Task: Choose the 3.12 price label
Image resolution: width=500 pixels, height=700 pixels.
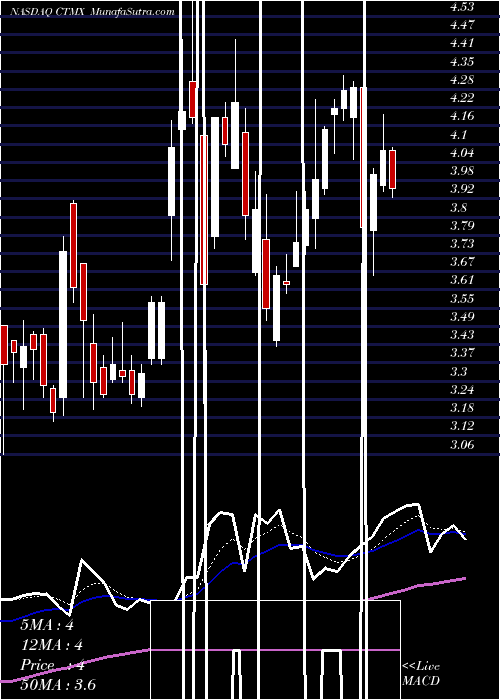Action: tap(462, 426)
